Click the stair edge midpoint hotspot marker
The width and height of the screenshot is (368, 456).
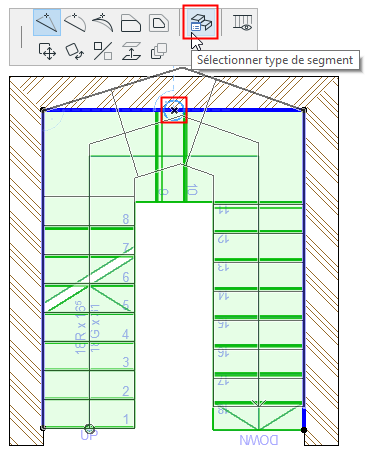[x=174, y=110]
